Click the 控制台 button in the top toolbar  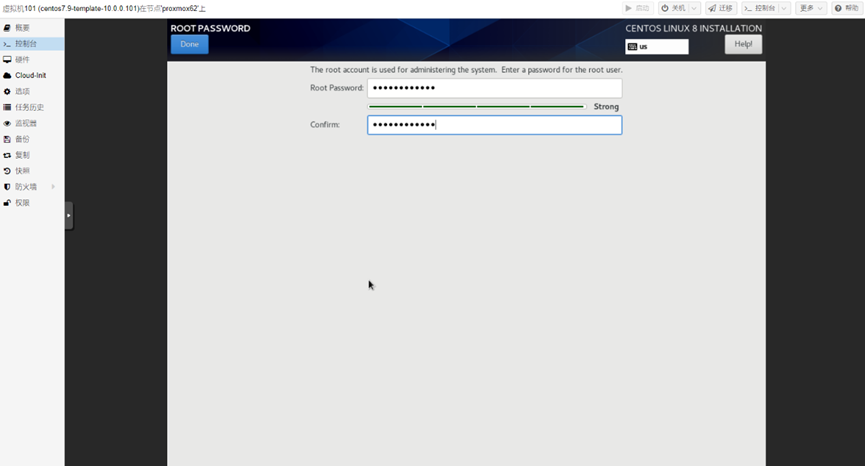(760, 8)
